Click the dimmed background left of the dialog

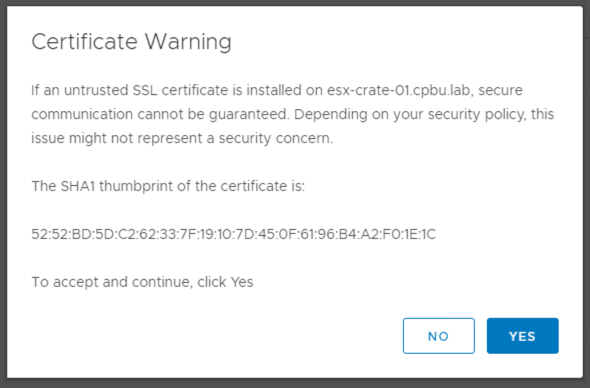pyautogui.click(x=3, y=194)
